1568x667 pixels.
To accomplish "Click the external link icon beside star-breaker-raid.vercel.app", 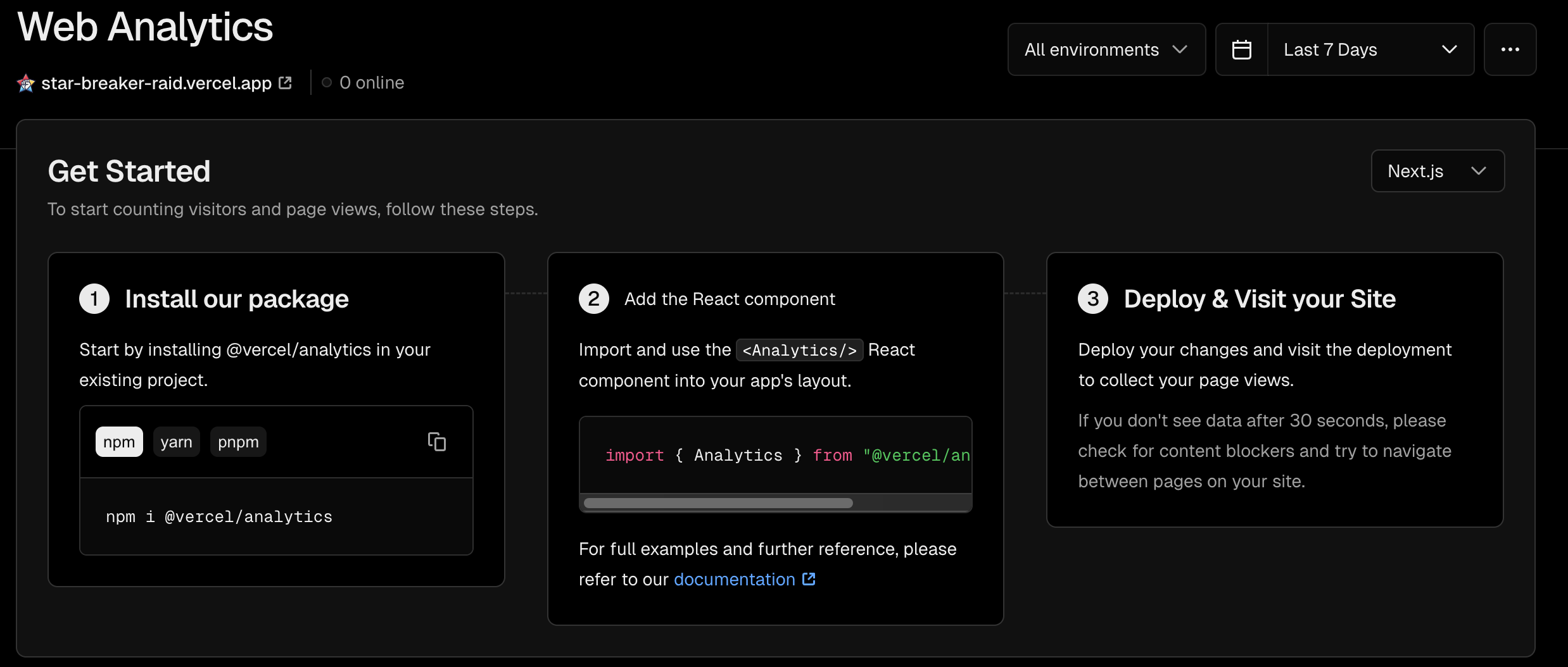I will click(x=286, y=83).
